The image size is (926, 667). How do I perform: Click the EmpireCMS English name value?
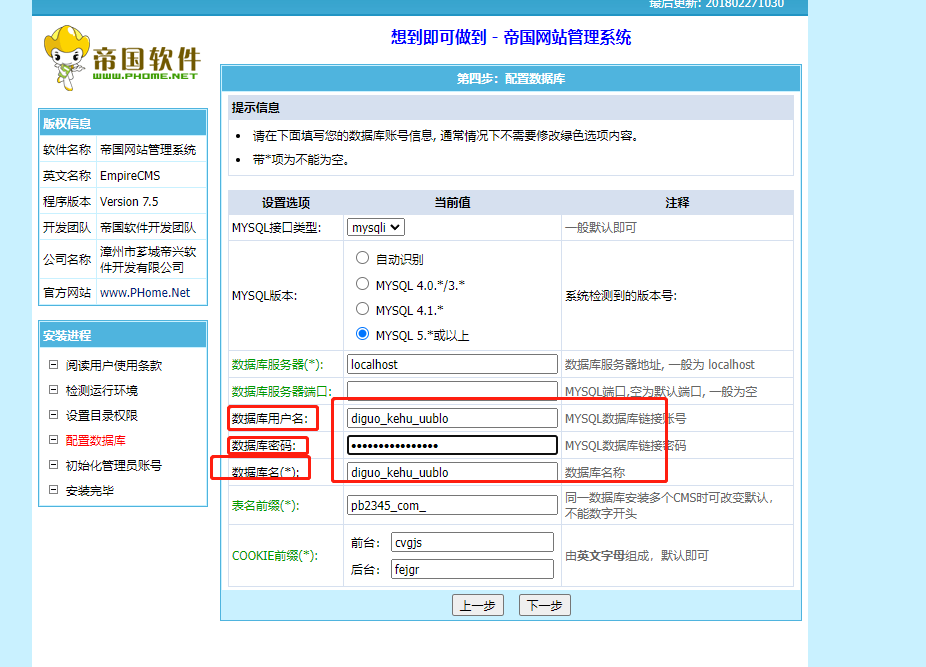130,175
